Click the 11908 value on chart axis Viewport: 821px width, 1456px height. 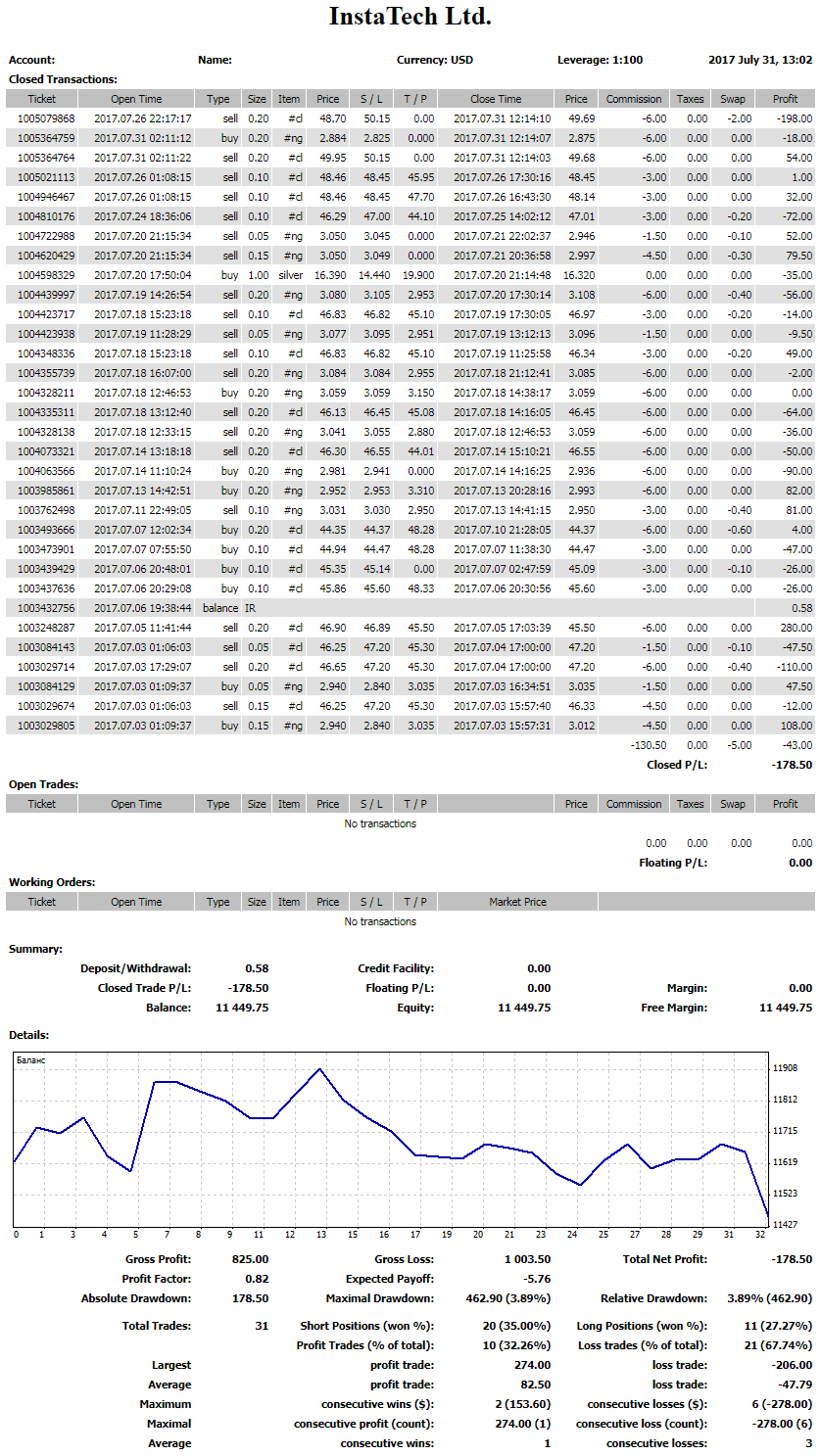point(785,1068)
